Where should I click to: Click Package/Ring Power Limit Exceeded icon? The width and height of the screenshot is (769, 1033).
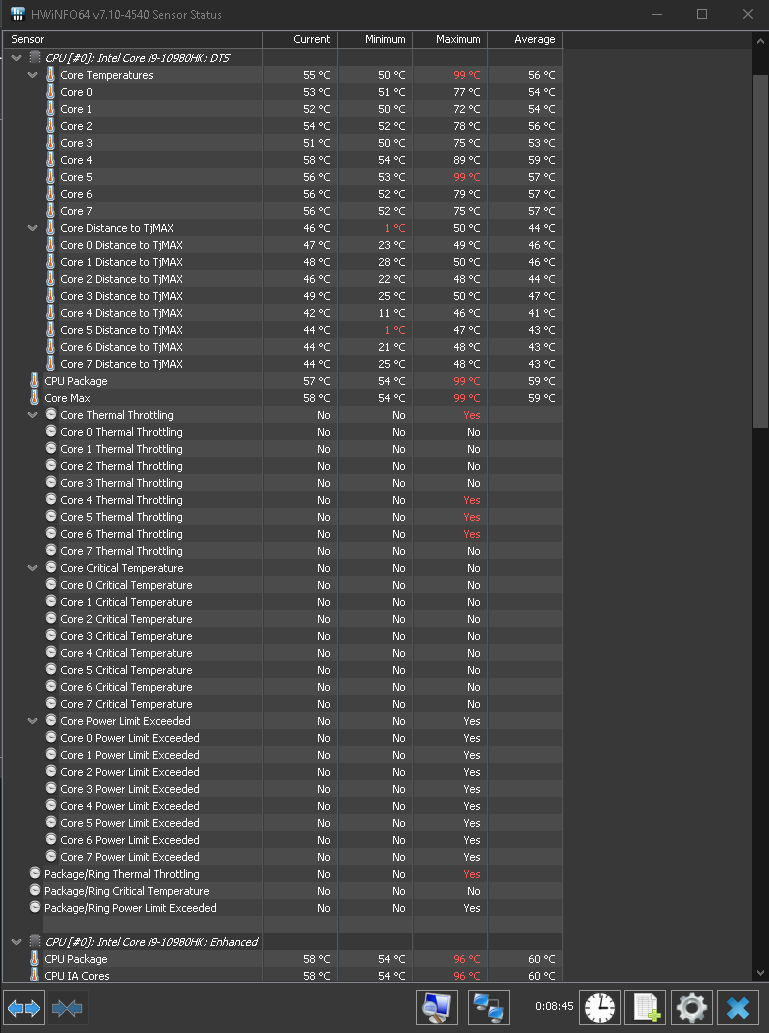pos(35,907)
